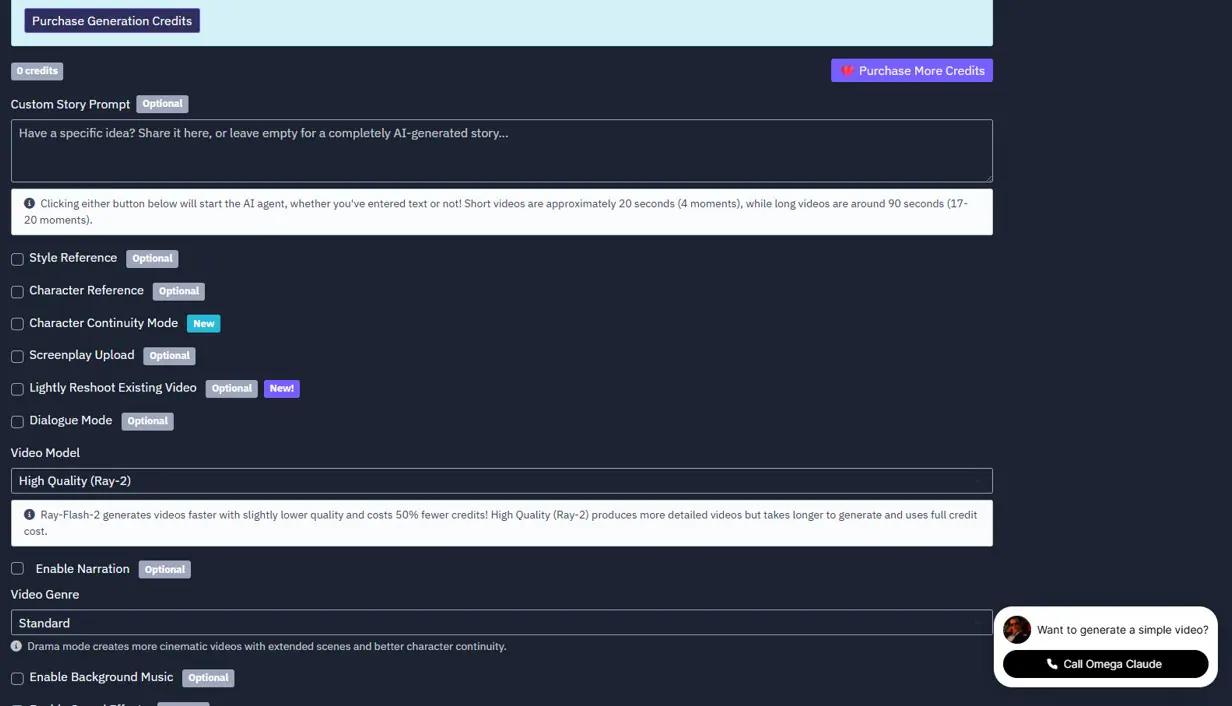Click the Optional badge beside Enable Narration
The width and height of the screenshot is (1232, 706).
click(165, 570)
